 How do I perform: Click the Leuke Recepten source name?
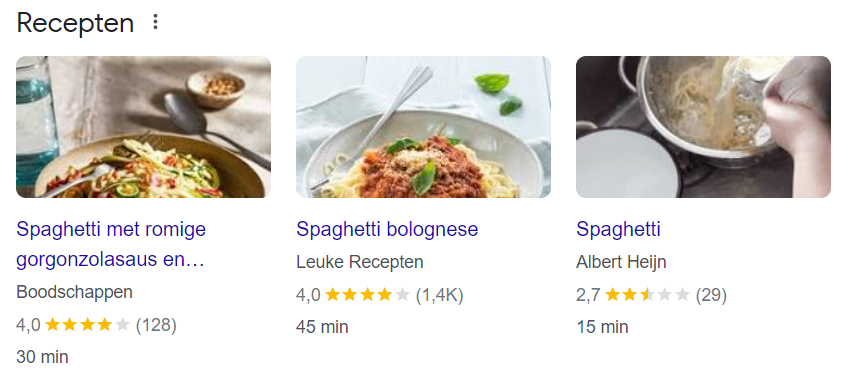(x=360, y=262)
